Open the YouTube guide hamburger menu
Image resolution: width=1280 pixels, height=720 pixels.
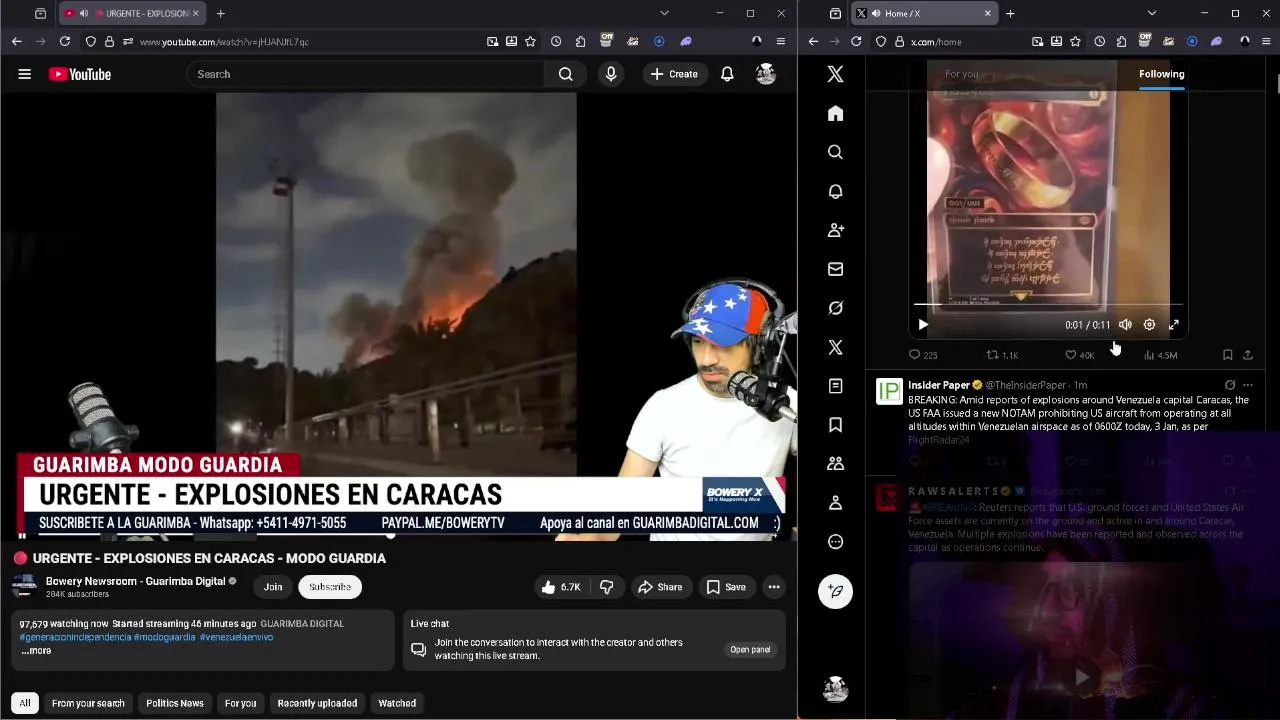coord(24,74)
